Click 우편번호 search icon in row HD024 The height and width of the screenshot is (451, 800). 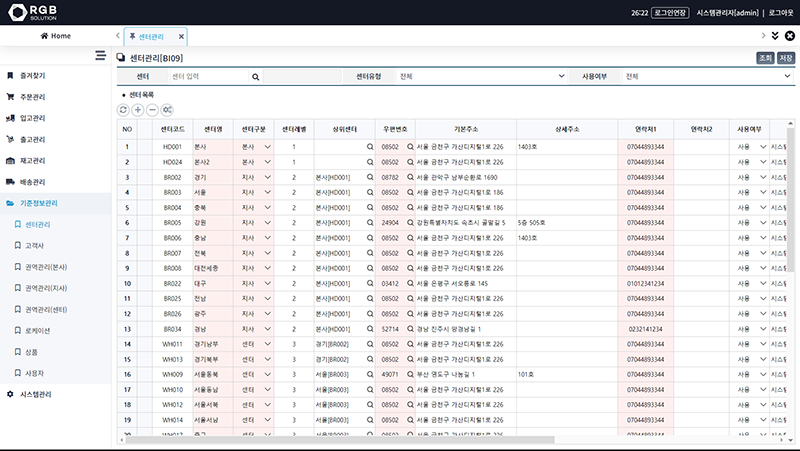coord(410,162)
